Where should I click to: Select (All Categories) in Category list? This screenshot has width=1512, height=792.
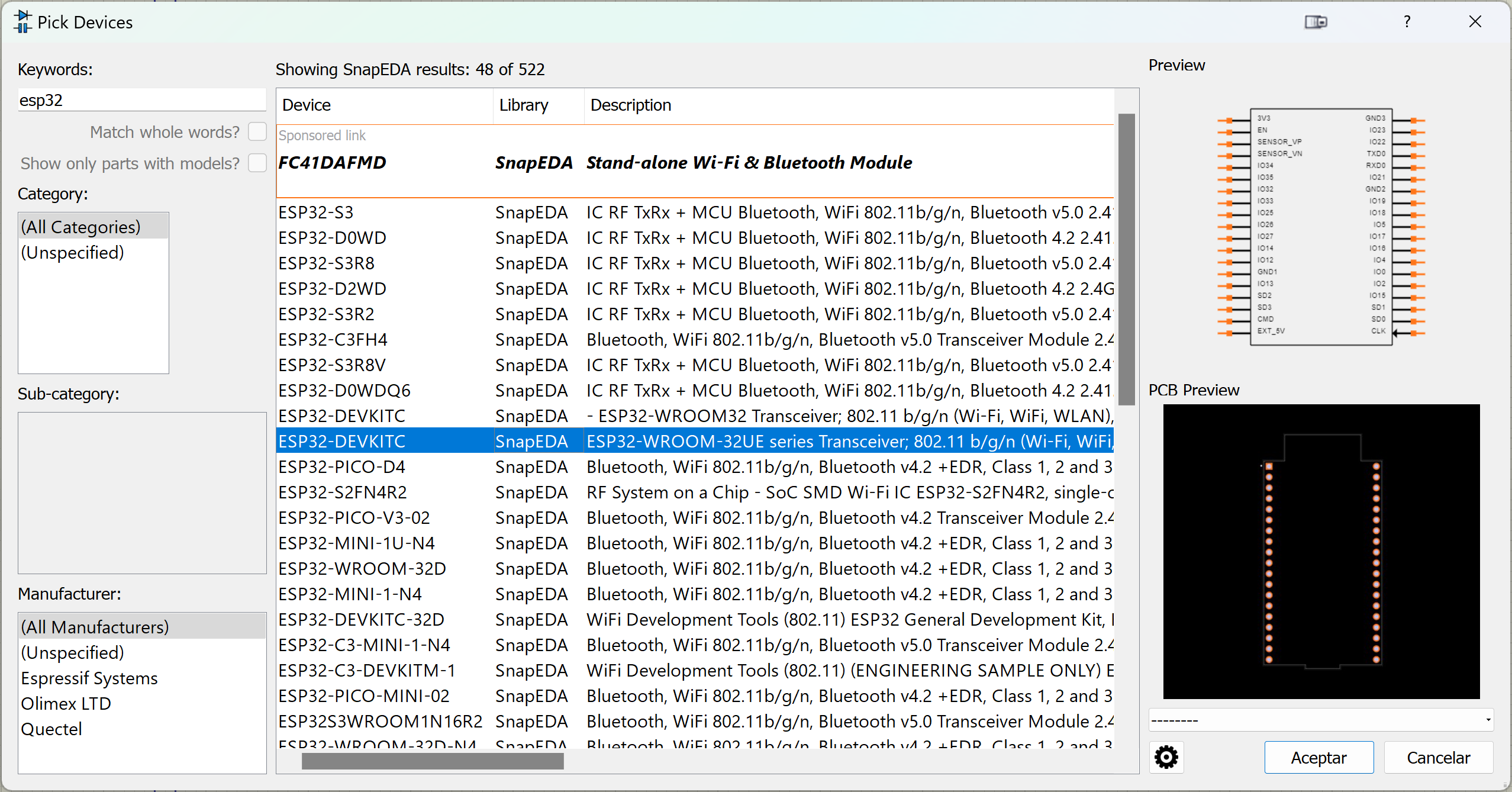[x=94, y=227]
